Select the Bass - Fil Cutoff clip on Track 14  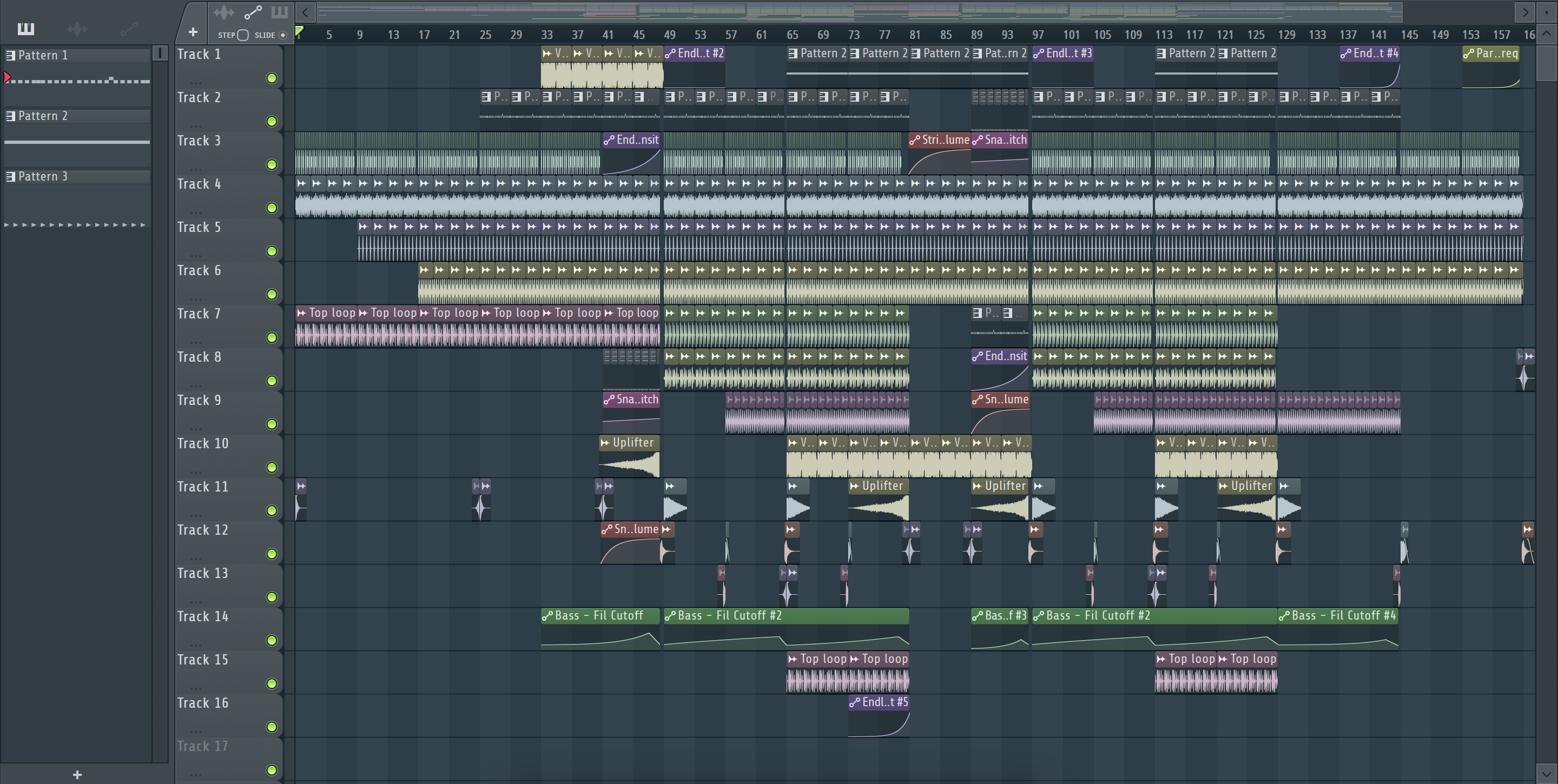tap(600, 629)
